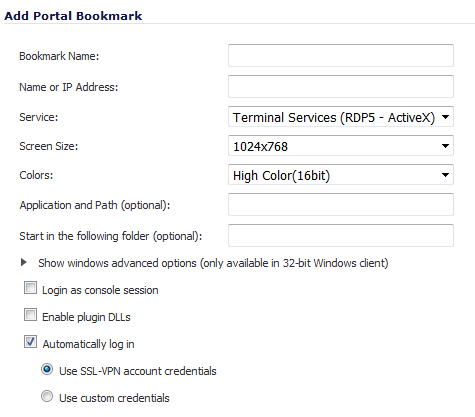475x417 pixels.
Task: Check Enable plugin DLLs box
Action: (30, 315)
